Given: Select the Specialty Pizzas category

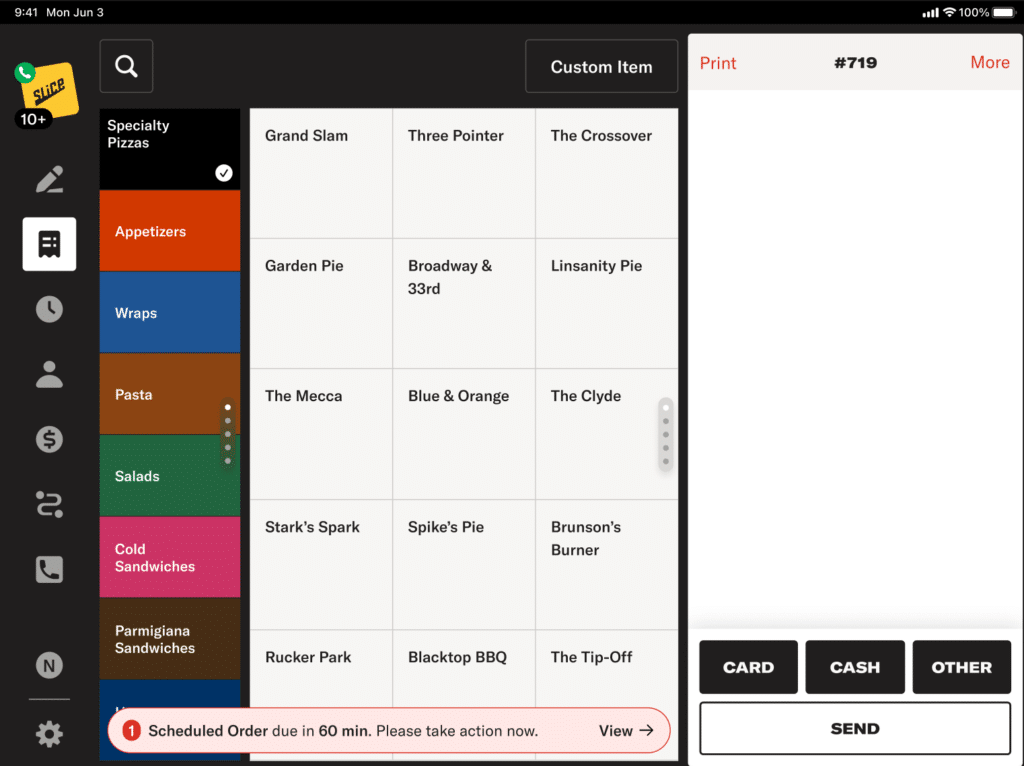Looking at the screenshot, I should (170, 150).
